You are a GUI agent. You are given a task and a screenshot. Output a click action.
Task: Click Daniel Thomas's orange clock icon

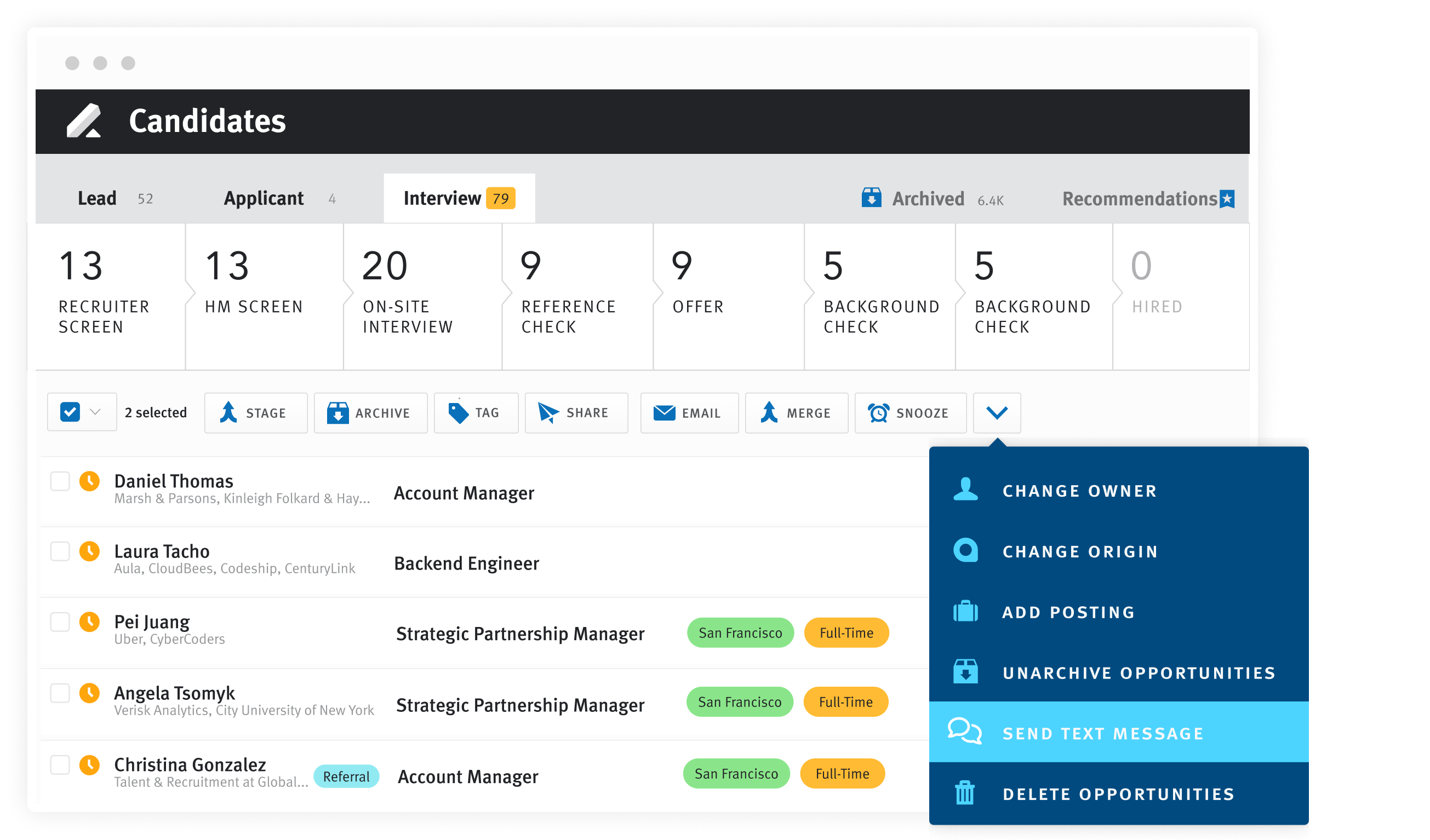click(89, 481)
